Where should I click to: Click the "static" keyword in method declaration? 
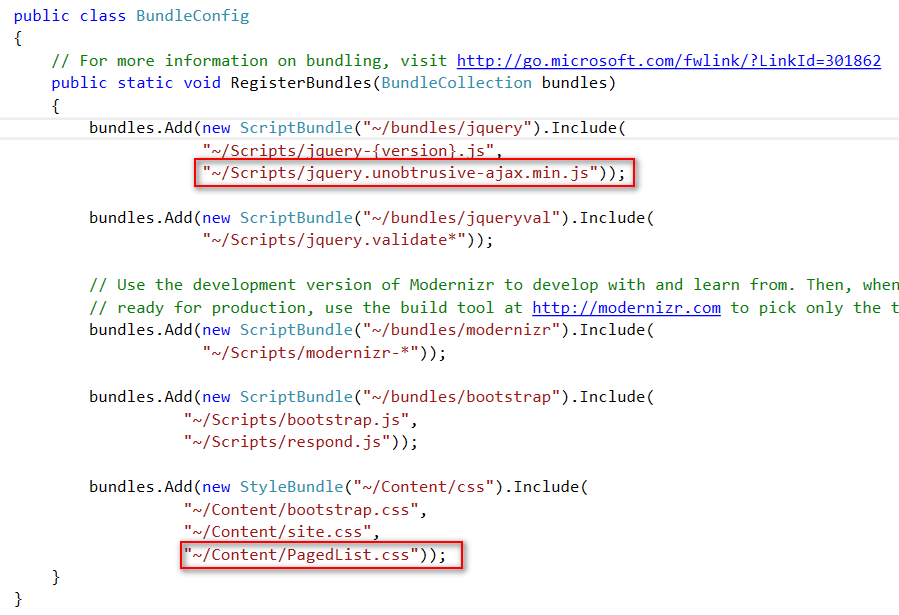pyautogui.click(x=145, y=83)
